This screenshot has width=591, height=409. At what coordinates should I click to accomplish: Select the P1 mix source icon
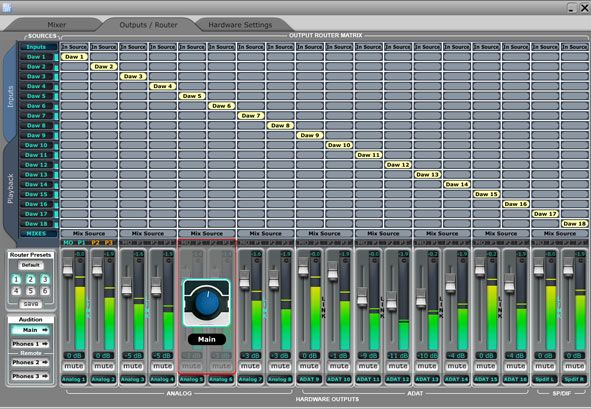[81, 243]
